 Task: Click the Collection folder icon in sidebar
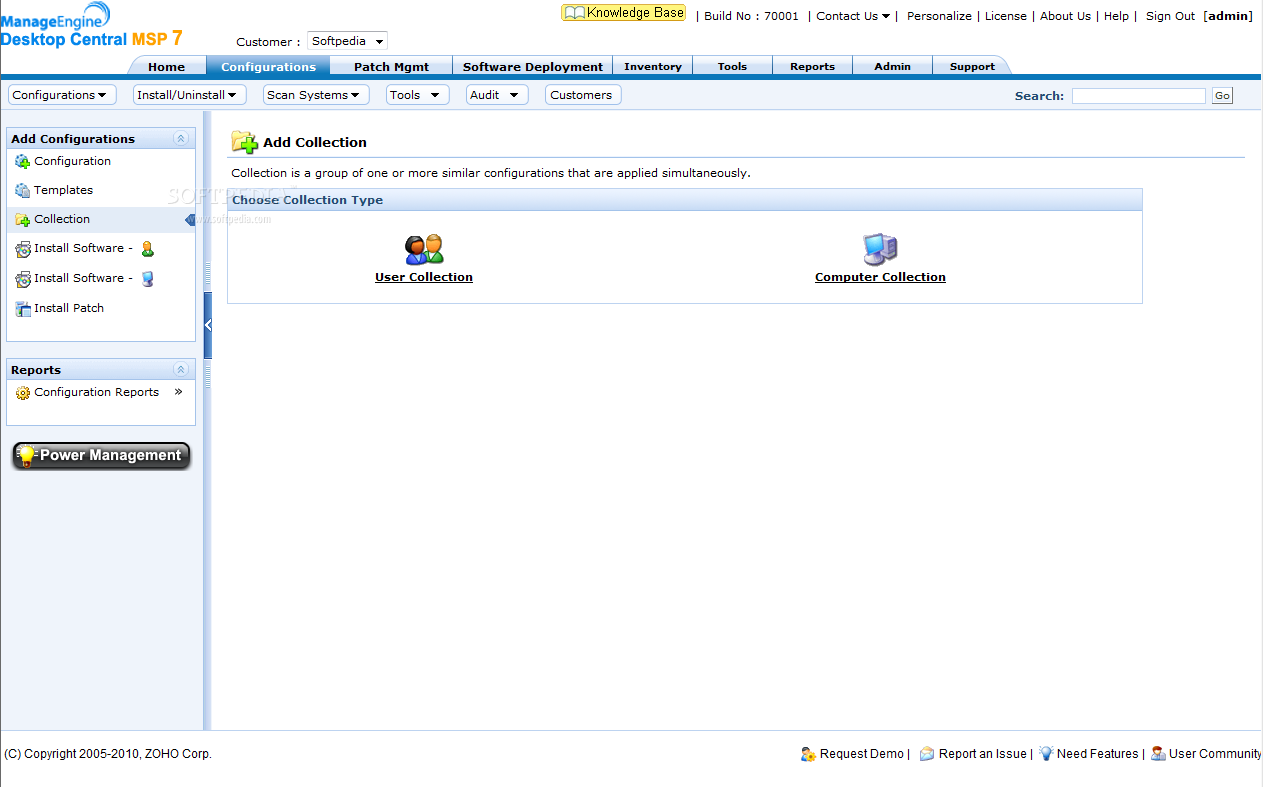click(22, 220)
